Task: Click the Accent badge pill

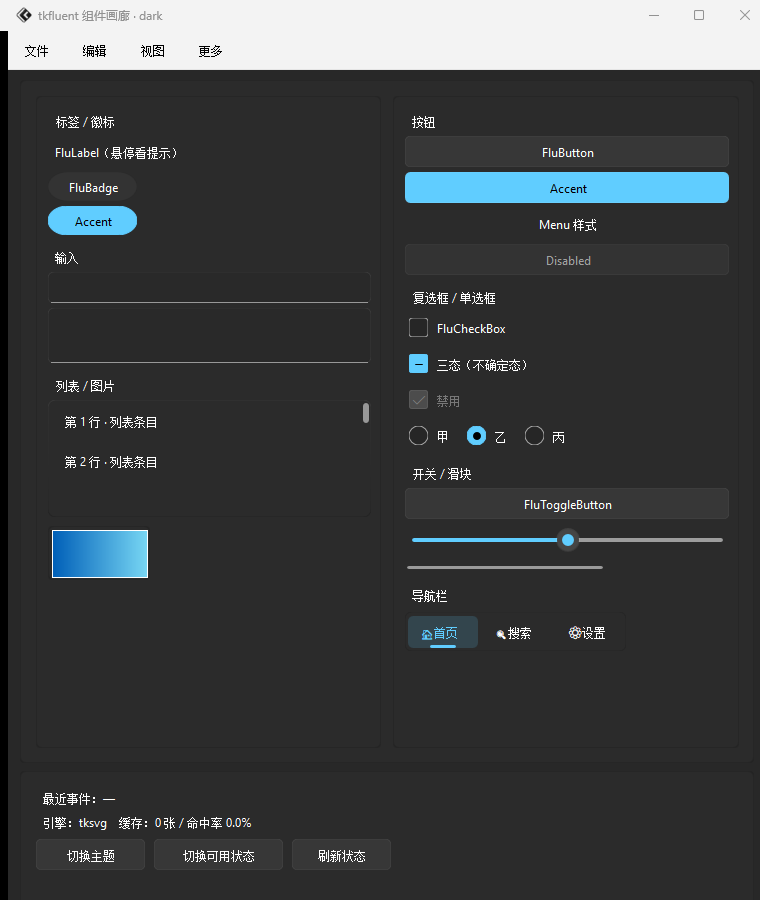Action: [x=92, y=221]
